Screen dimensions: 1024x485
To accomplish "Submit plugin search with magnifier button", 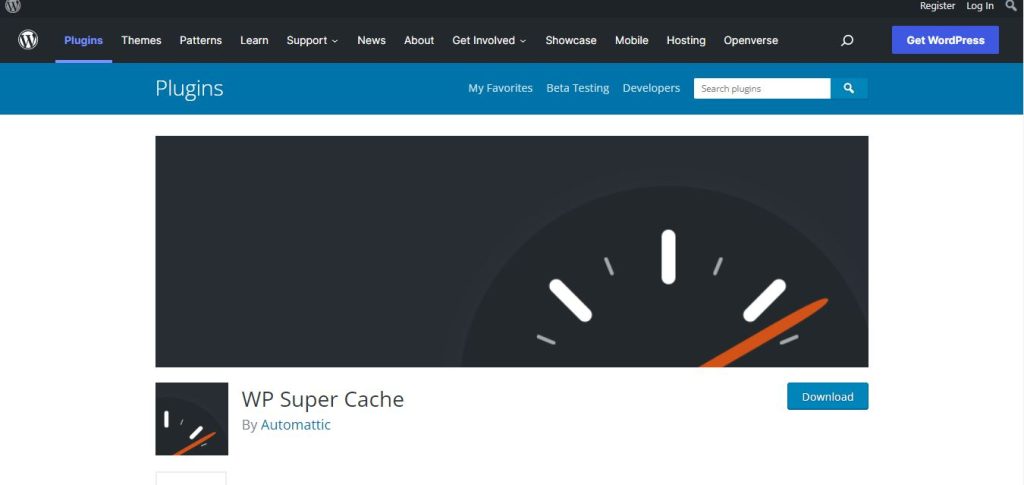I will pyautogui.click(x=848, y=88).
